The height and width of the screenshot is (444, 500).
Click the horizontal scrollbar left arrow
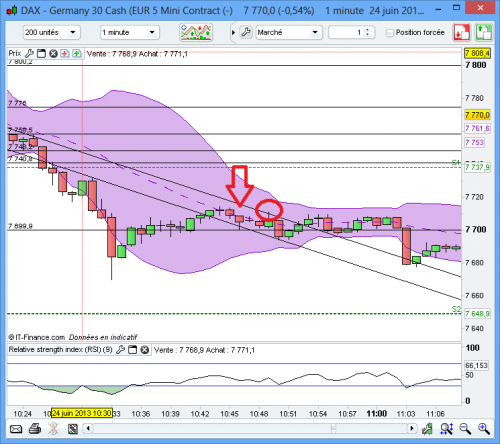coord(88,428)
